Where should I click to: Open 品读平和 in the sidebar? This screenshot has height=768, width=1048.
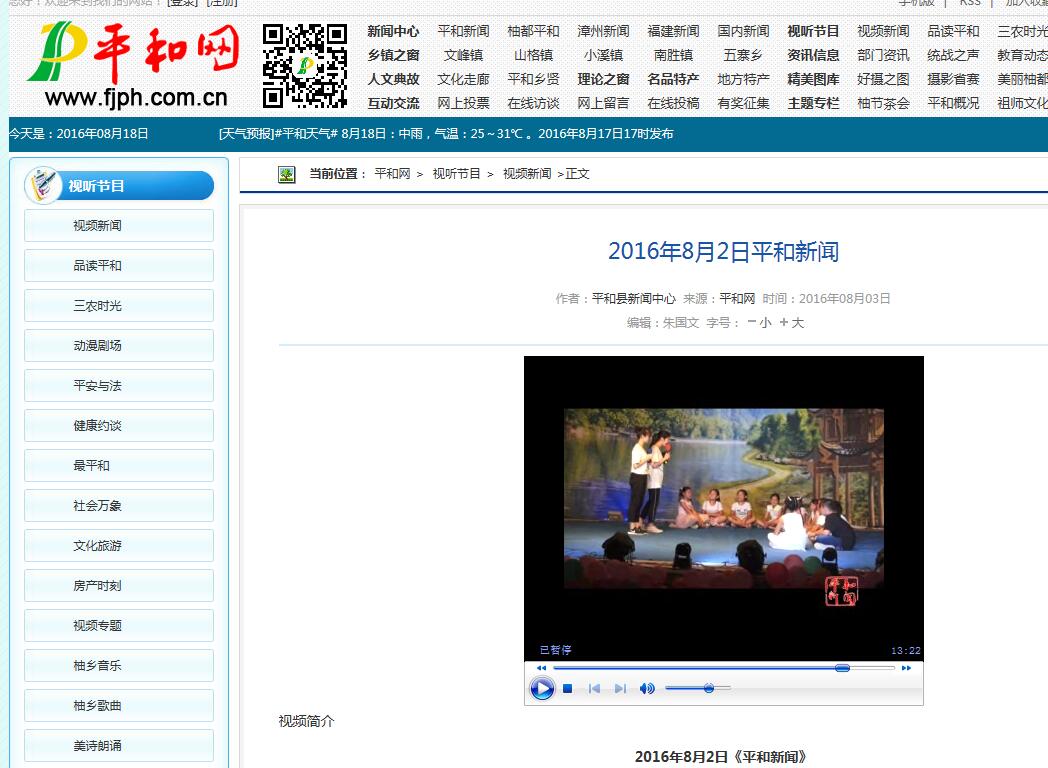click(119, 265)
